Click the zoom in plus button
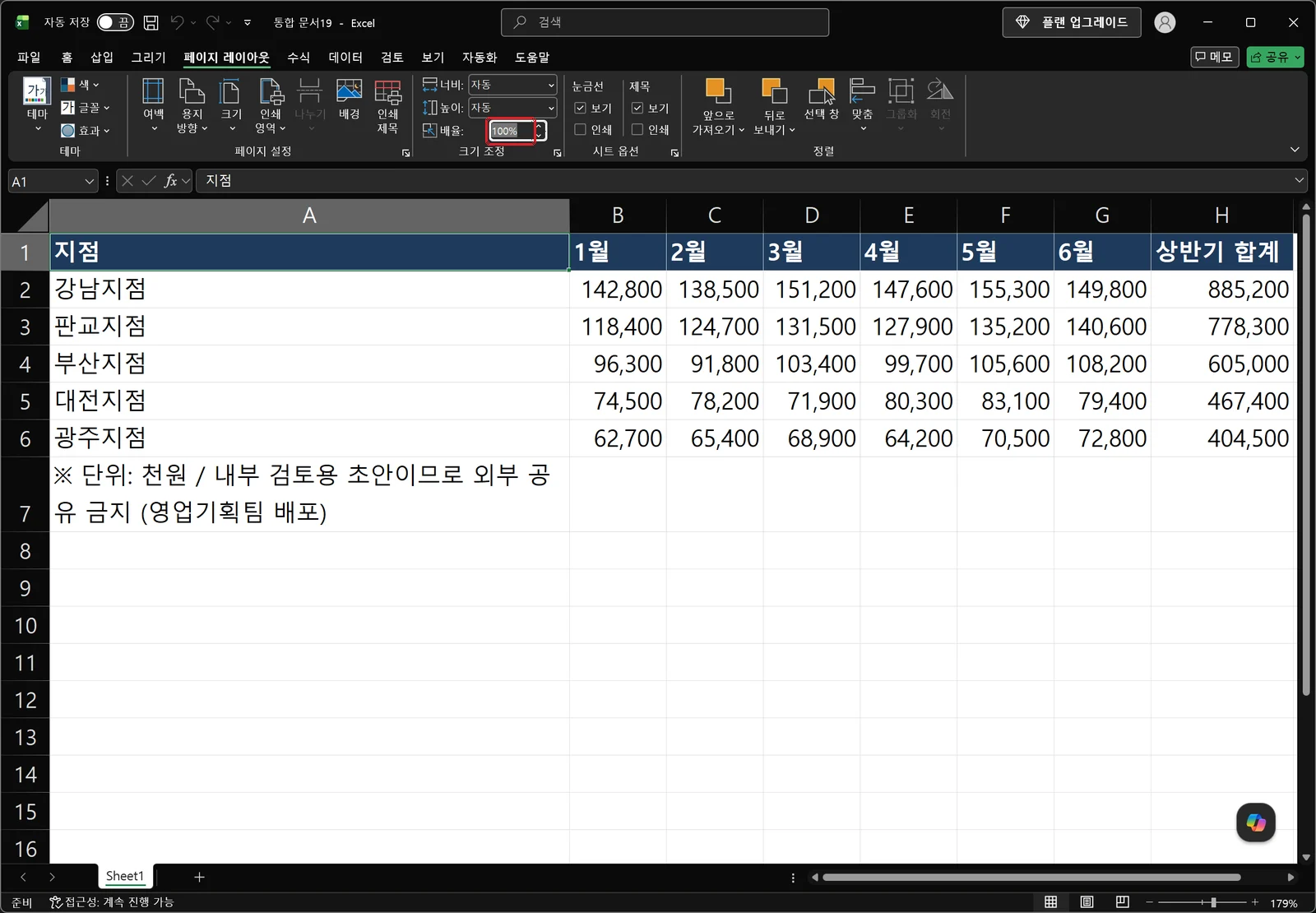Image resolution: width=1316 pixels, height=913 pixels. click(1255, 902)
